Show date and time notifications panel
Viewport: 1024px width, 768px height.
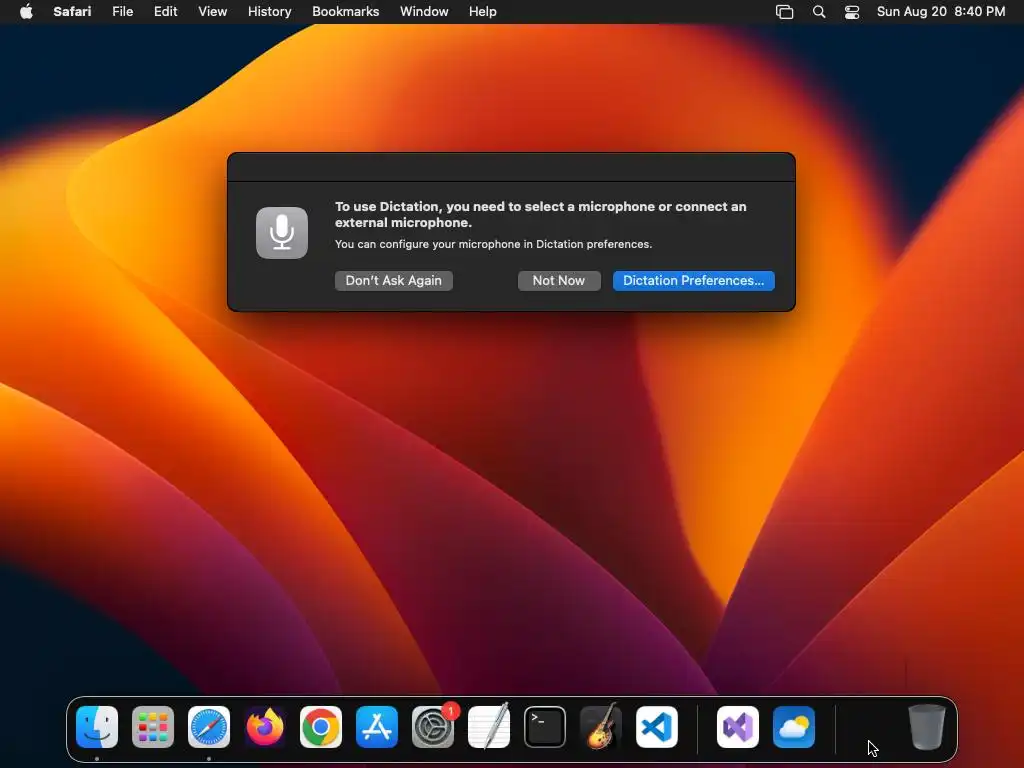coord(941,12)
